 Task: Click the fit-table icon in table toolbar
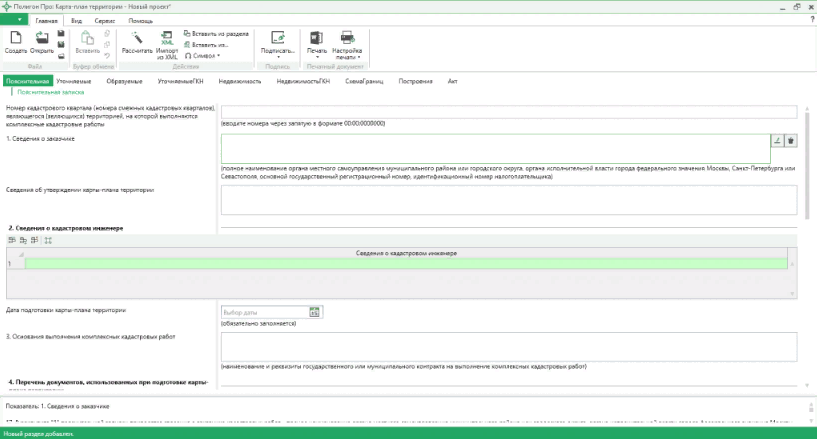point(48,240)
